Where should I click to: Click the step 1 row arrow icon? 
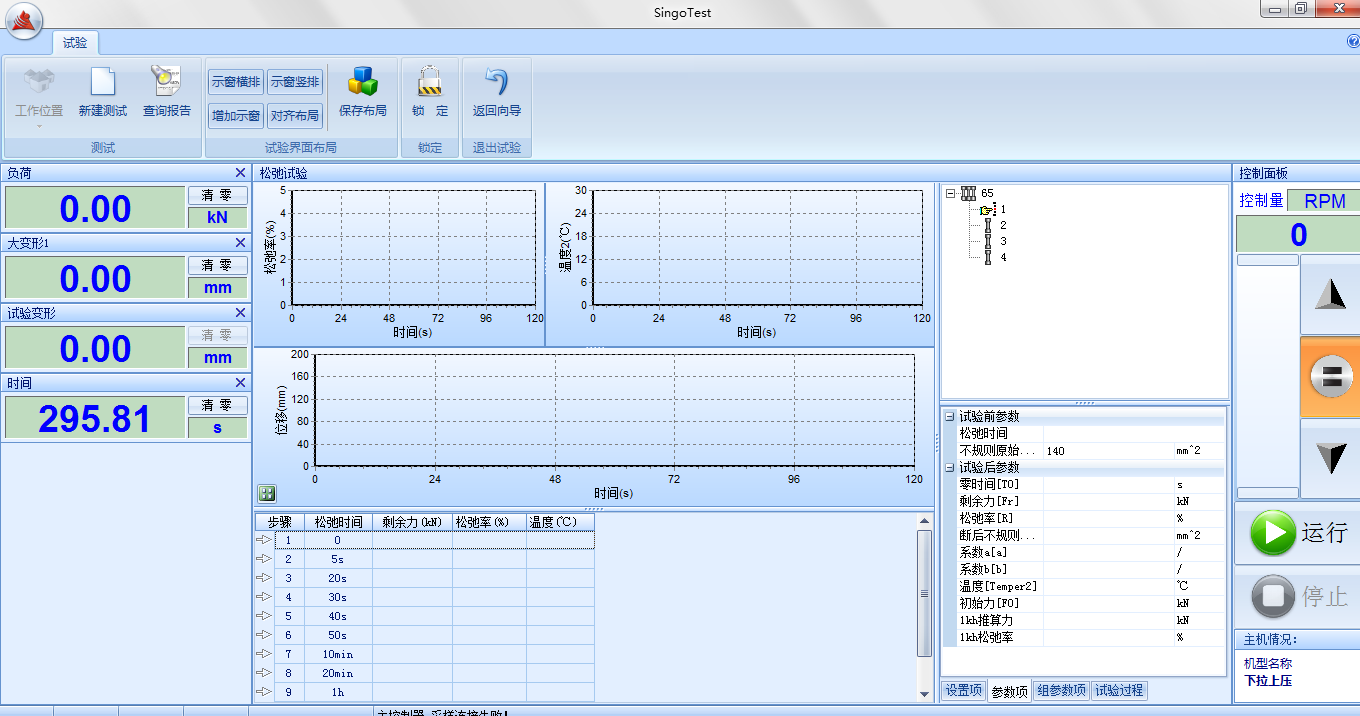(264, 540)
